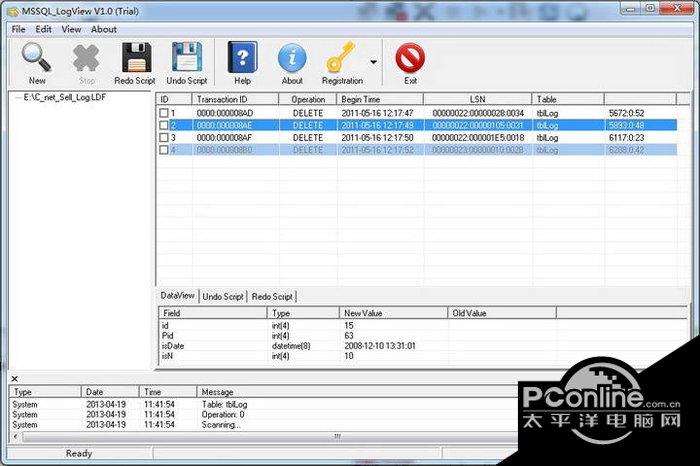The height and width of the screenshot is (466, 700).
Task: Click the Redo Script floppy icon
Action: 137,57
